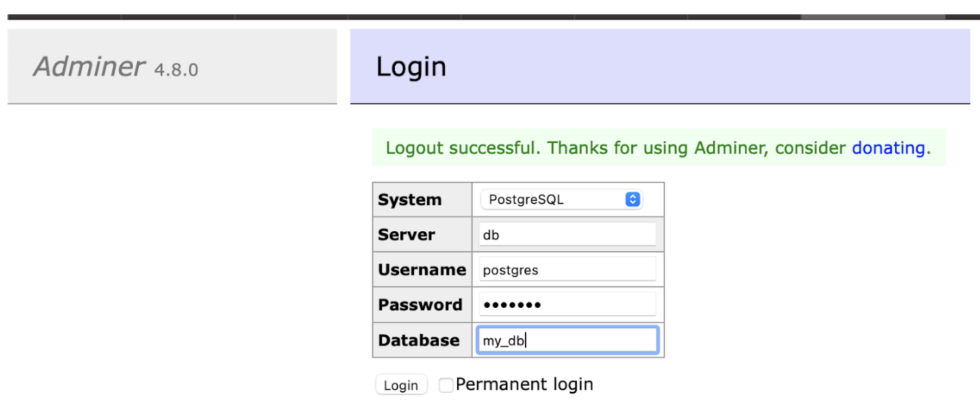The image size is (980, 409).
Task: Select the masked Password field
Action: (567, 304)
